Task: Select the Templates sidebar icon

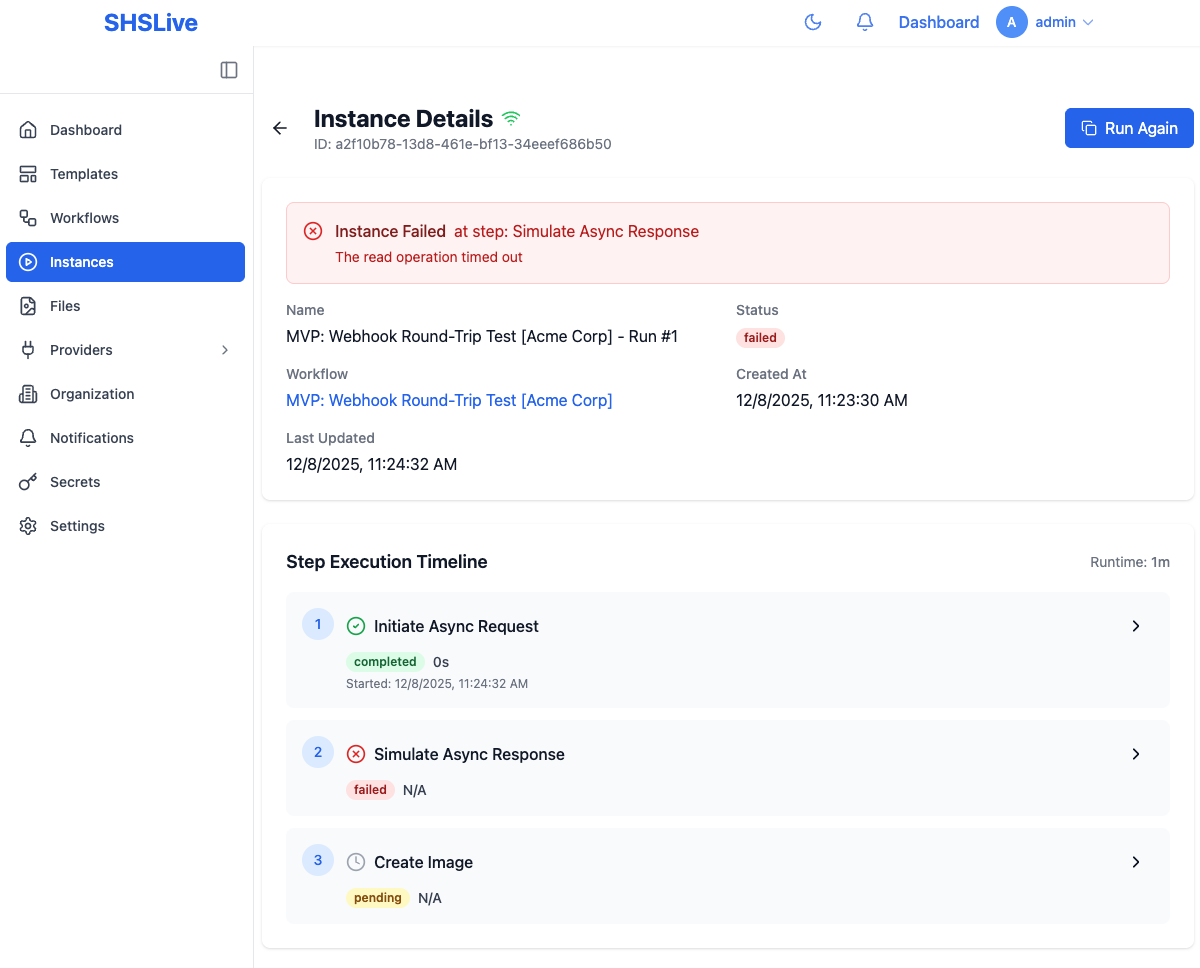Action: [x=28, y=173]
